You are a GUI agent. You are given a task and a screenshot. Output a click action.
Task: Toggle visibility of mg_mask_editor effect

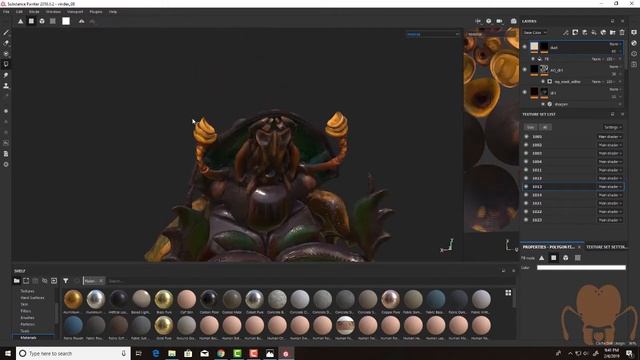[x=543, y=82]
